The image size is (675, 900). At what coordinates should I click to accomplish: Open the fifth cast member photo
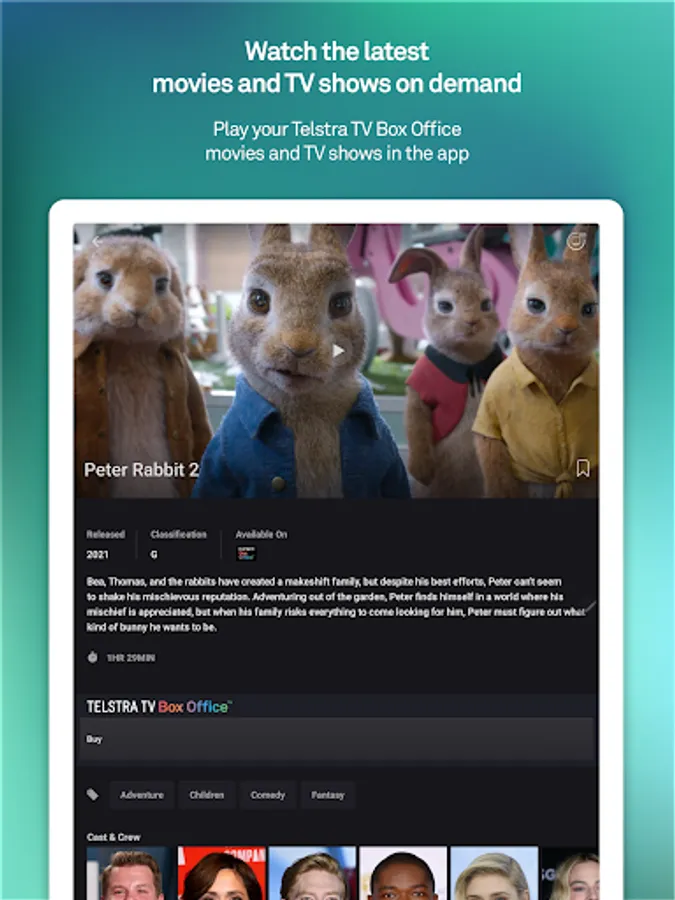pos(494,873)
